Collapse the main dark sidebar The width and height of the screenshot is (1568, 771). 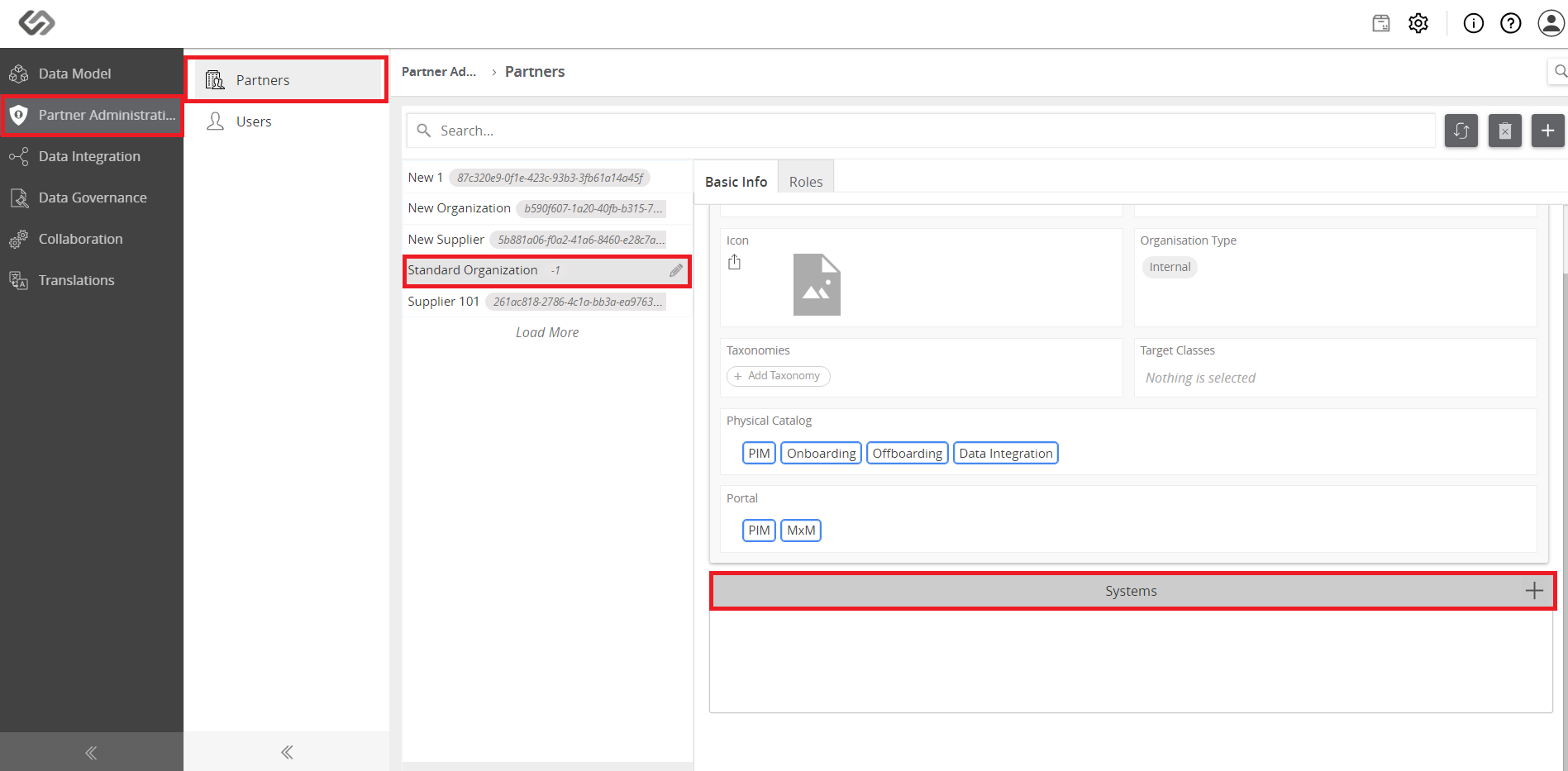point(91,752)
